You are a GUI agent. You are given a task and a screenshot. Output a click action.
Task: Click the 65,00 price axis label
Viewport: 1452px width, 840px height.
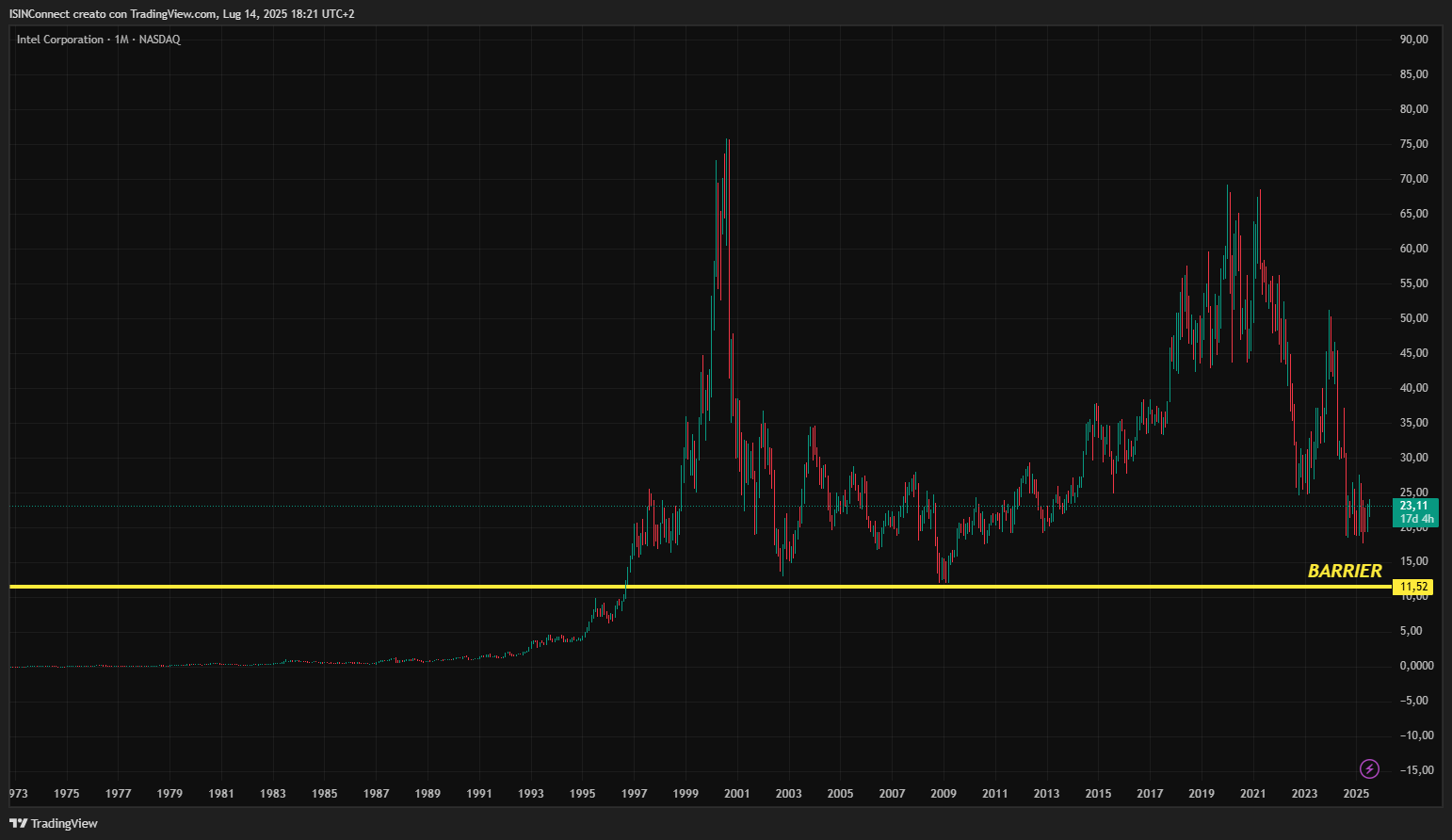pos(1414,214)
